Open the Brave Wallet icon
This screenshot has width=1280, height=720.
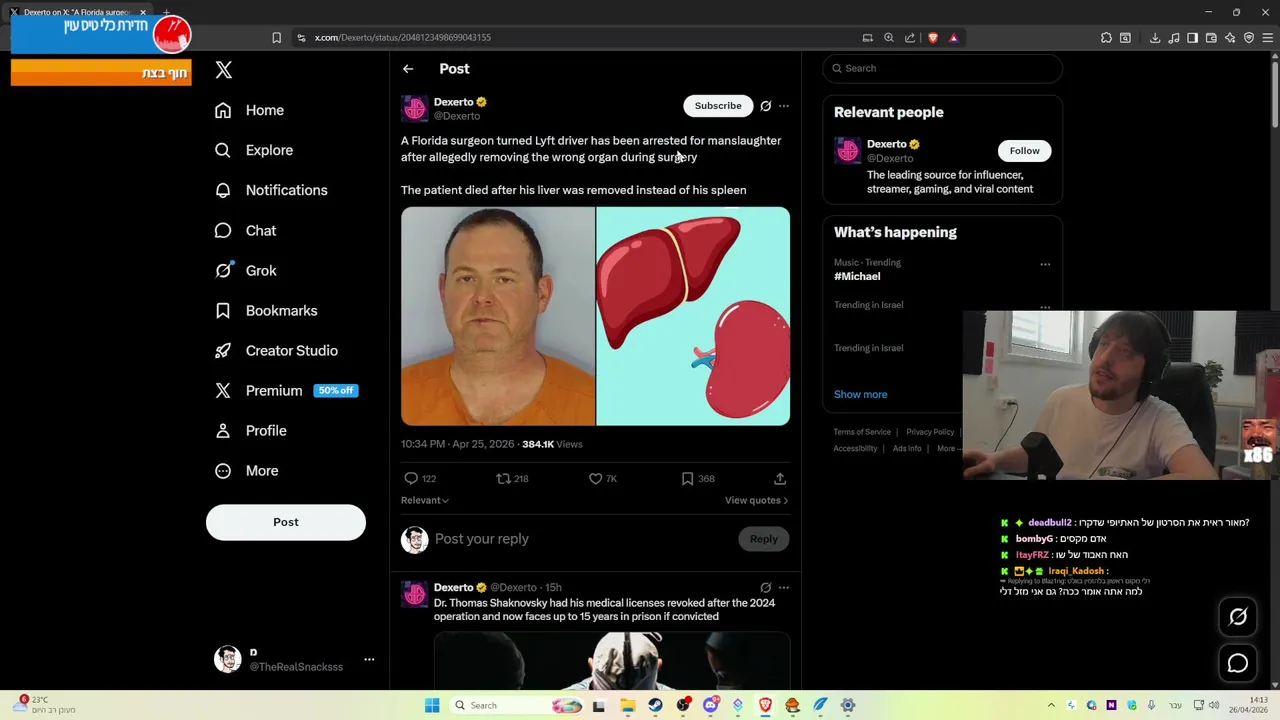(1211, 38)
